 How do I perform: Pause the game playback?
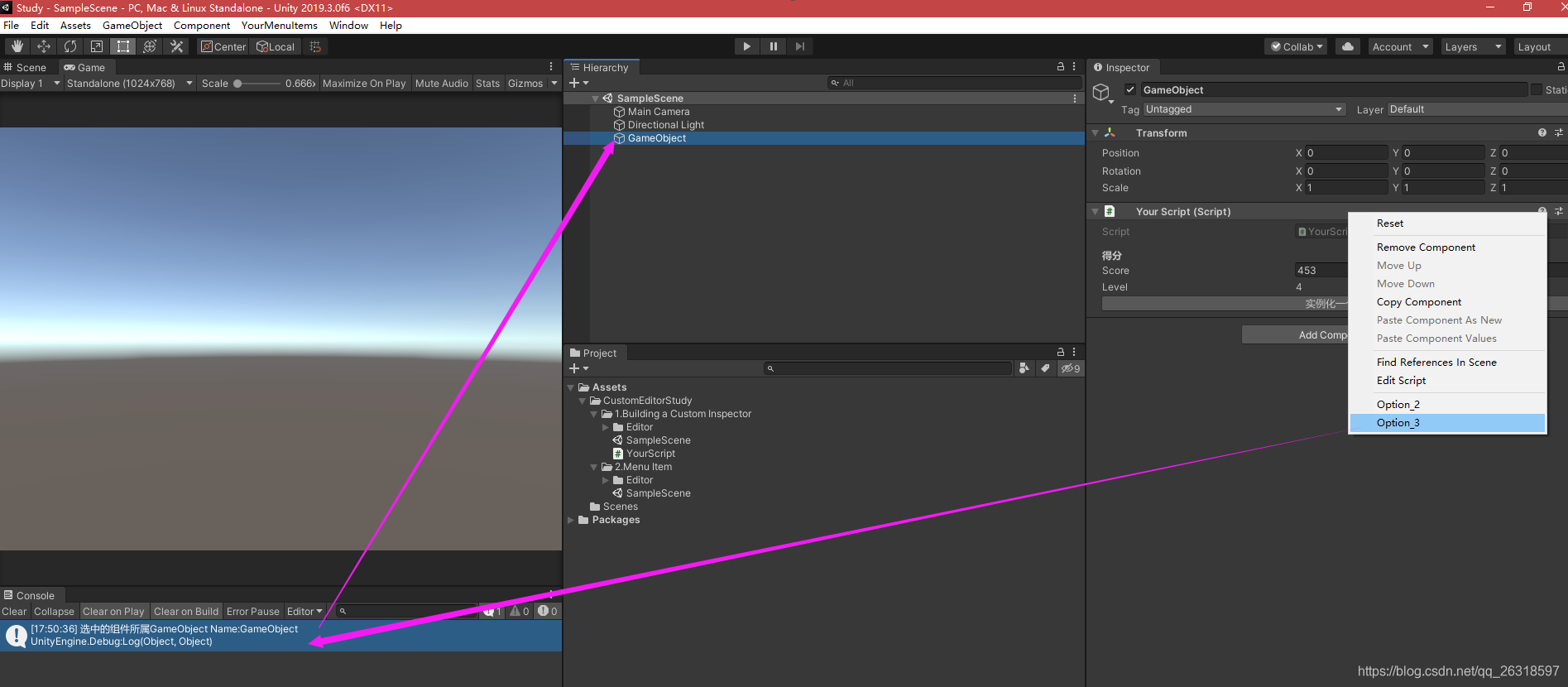[x=774, y=46]
